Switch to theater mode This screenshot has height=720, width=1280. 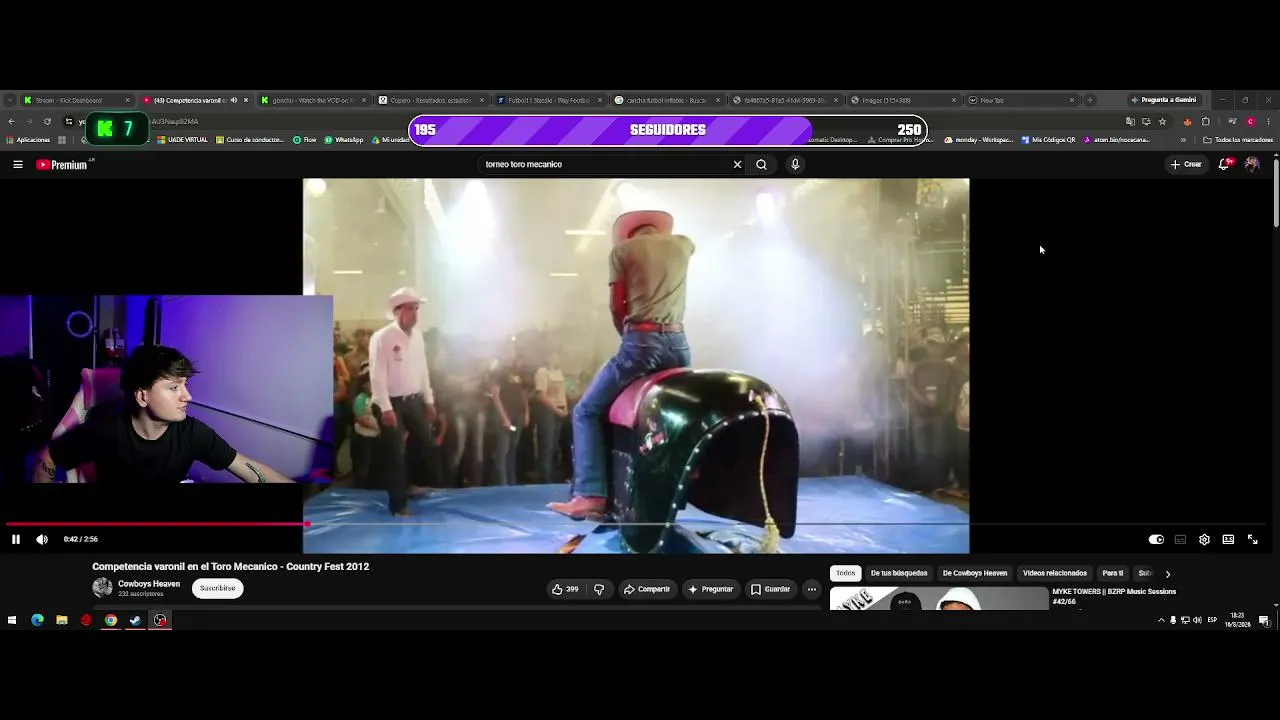pyautogui.click(x=1228, y=540)
